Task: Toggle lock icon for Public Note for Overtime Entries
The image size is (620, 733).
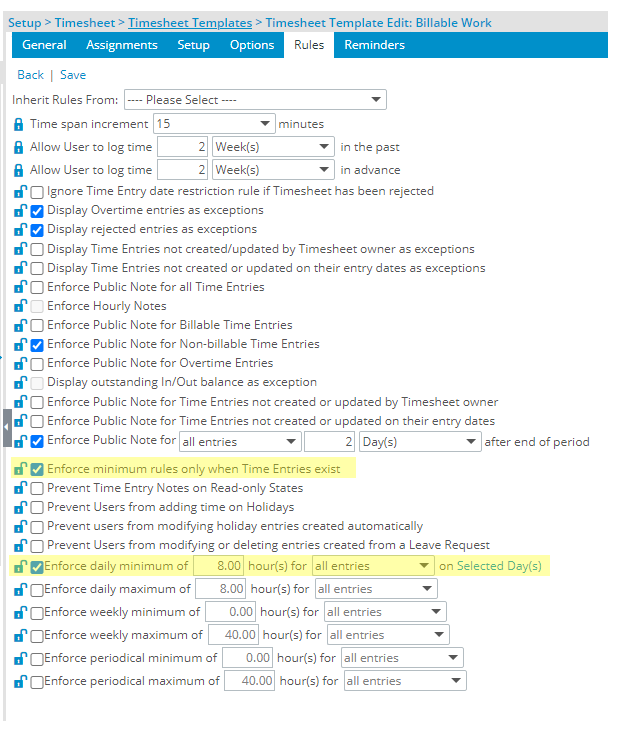Action: point(20,363)
